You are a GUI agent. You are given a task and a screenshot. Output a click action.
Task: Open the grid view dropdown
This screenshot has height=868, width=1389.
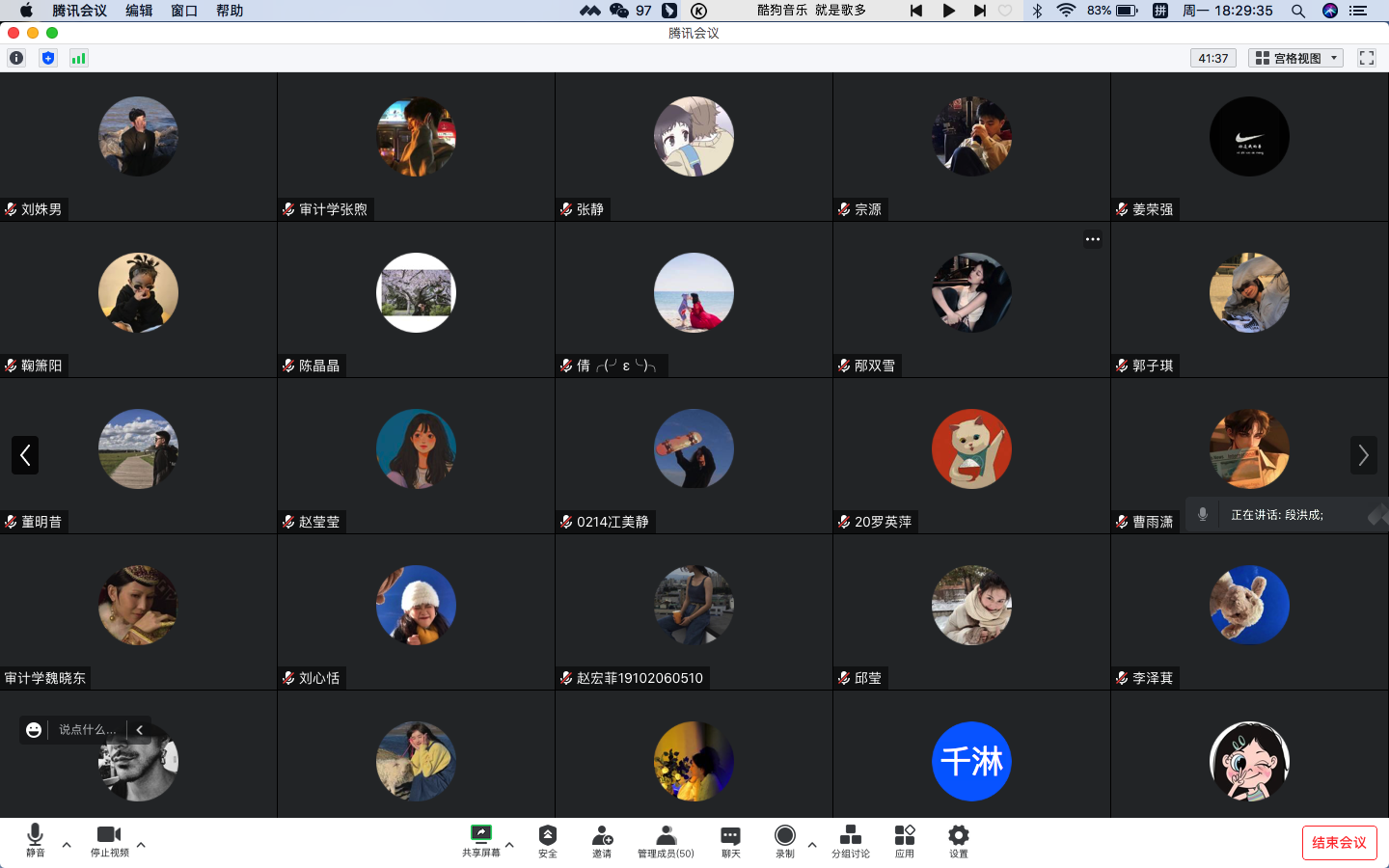coord(1295,58)
